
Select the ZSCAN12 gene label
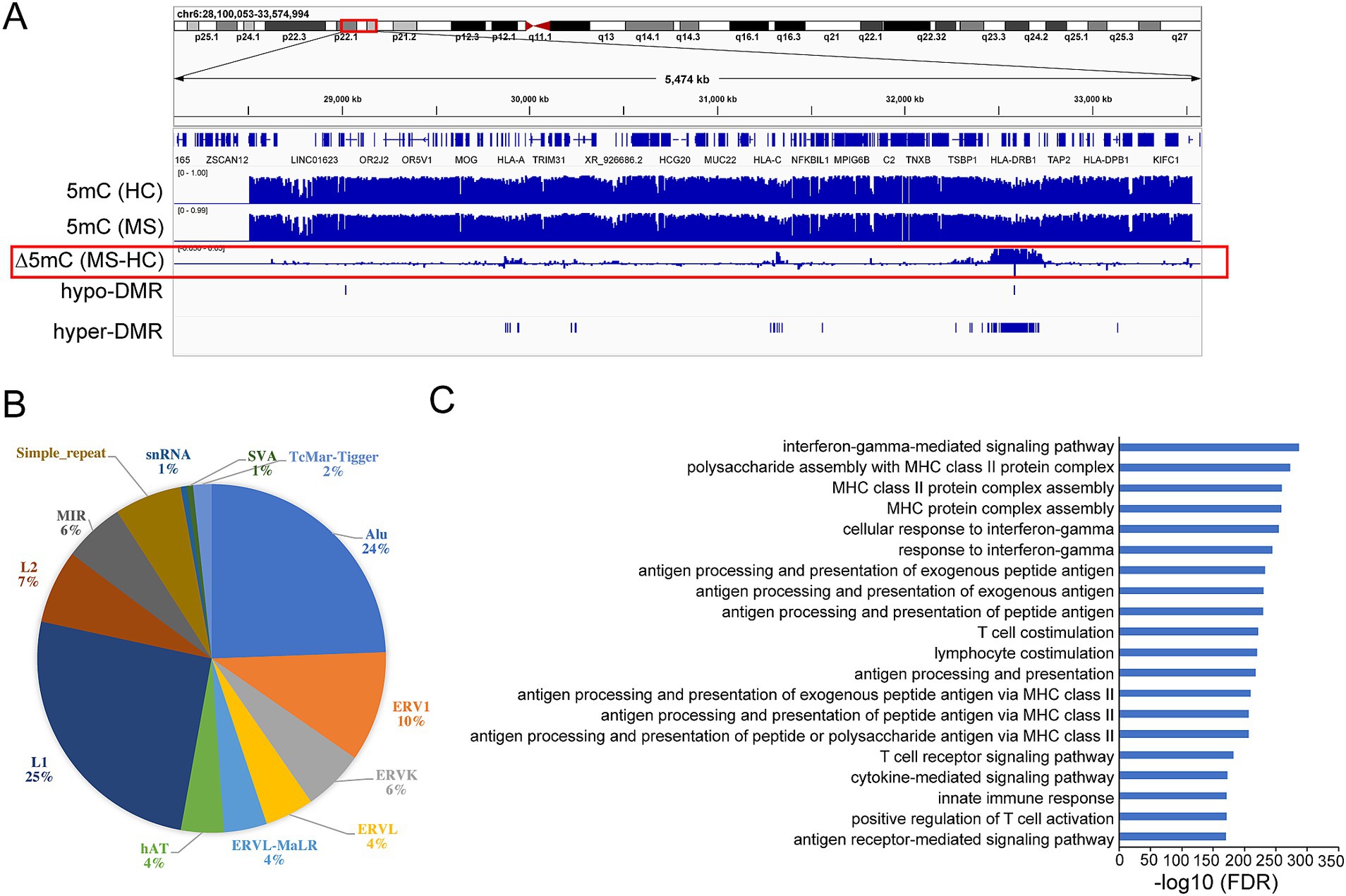(227, 160)
